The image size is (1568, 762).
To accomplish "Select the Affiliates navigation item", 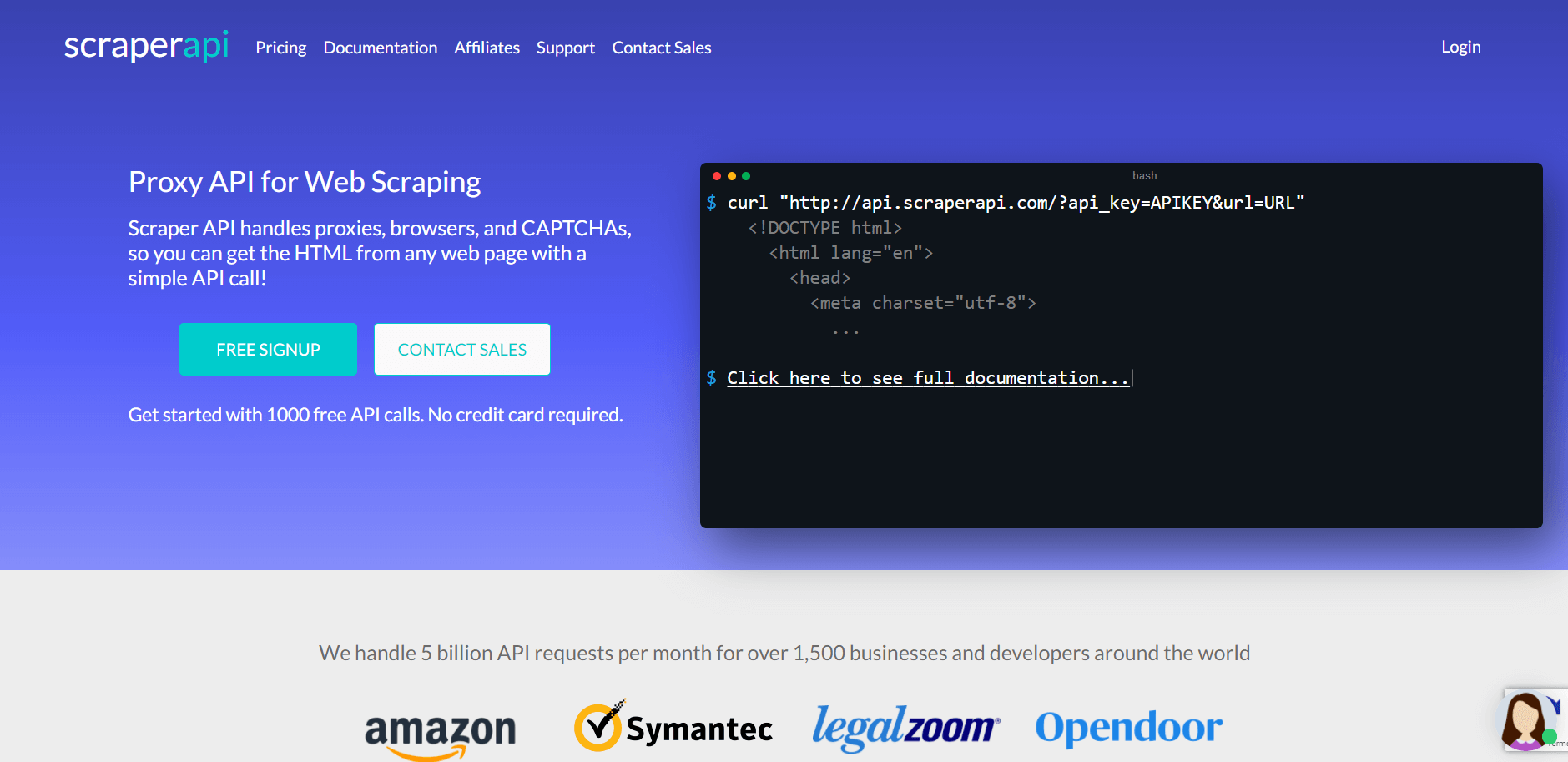I will click(x=487, y=48).
